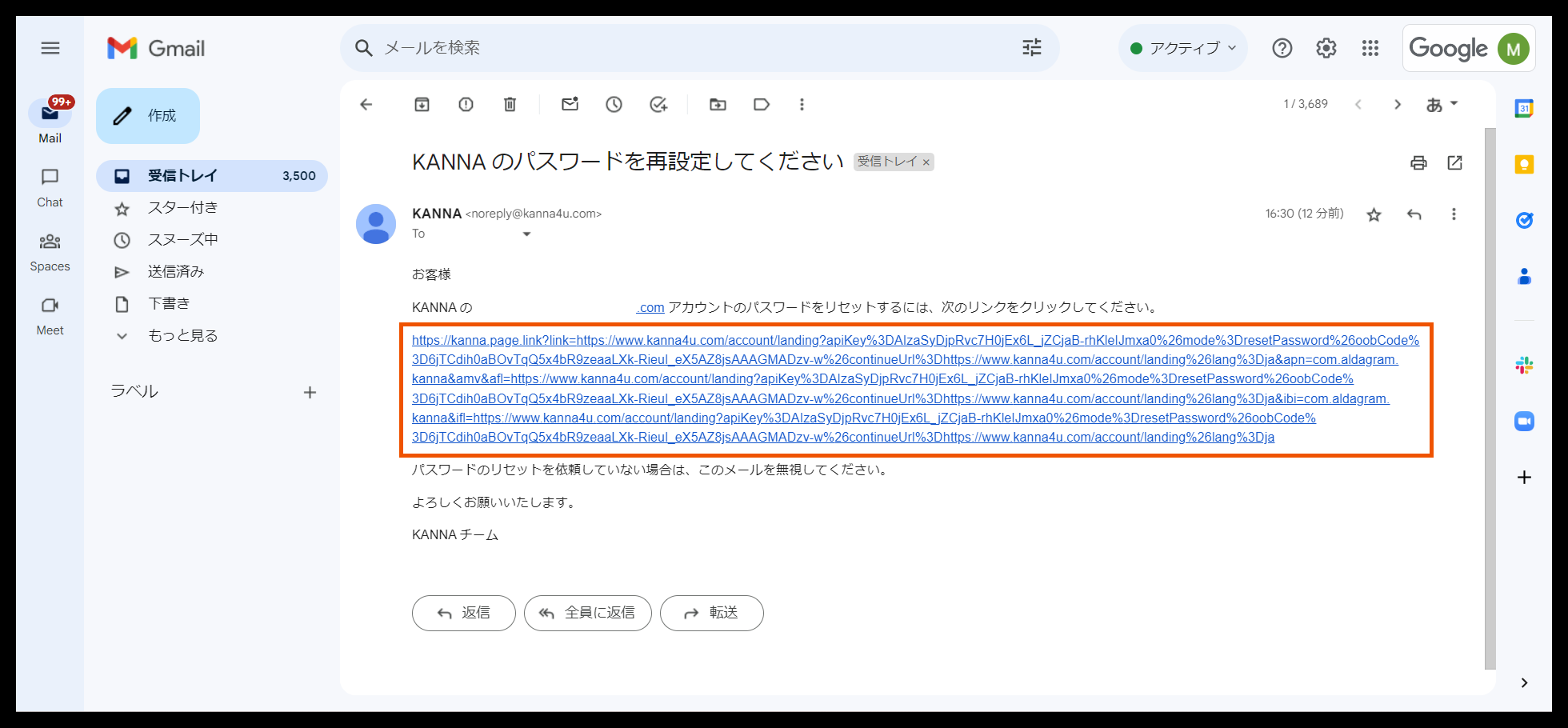Screen dimensions: 1568x728
Task: Show search options in the search bar
Action: click(1031, 48)
